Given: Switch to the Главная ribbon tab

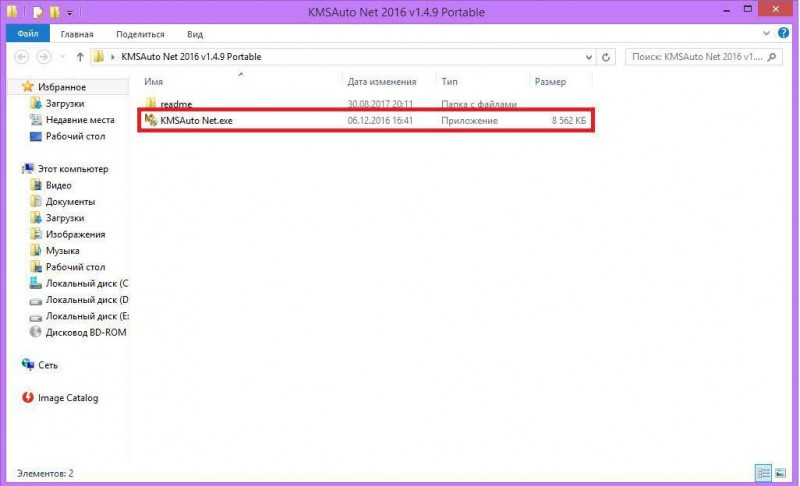Looking at the screenshot, I should [x=77, y=34].
